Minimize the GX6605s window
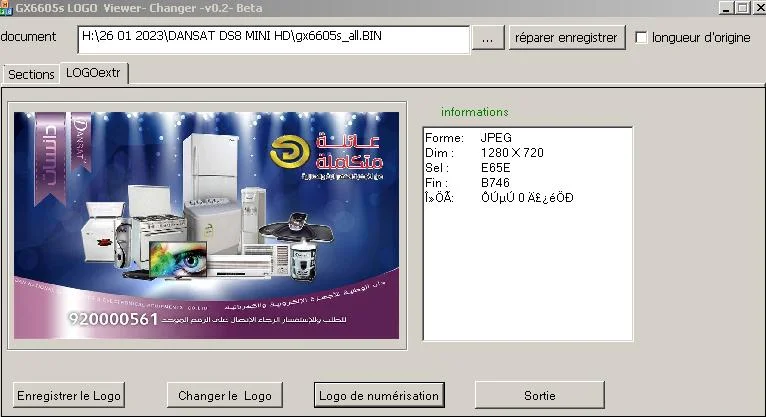This screenshot has width=766, height=417. [x=725, y=8]
